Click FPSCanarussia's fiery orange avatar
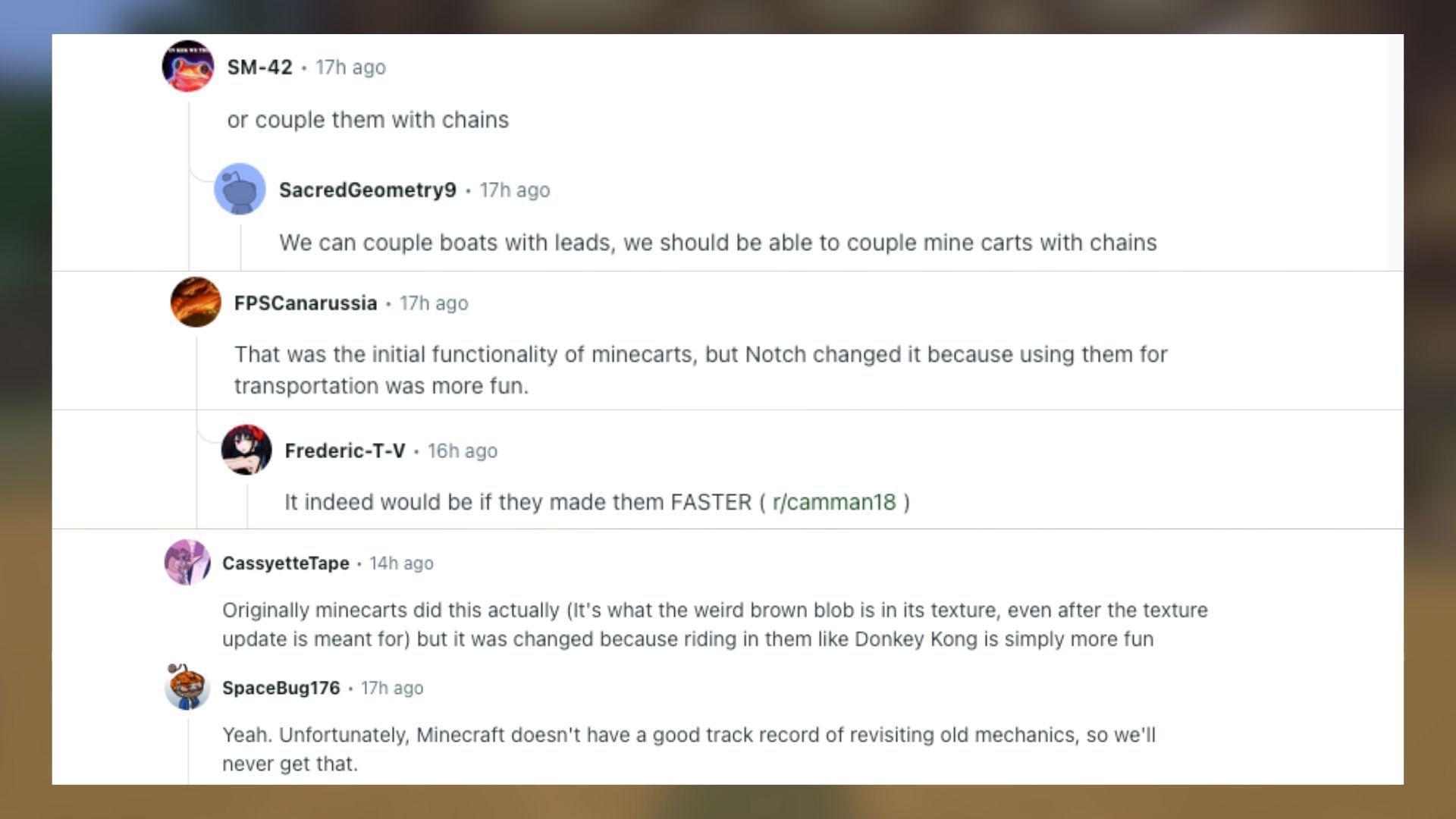The width and height of the screenshot is (1456, 819). pos(196,302)
